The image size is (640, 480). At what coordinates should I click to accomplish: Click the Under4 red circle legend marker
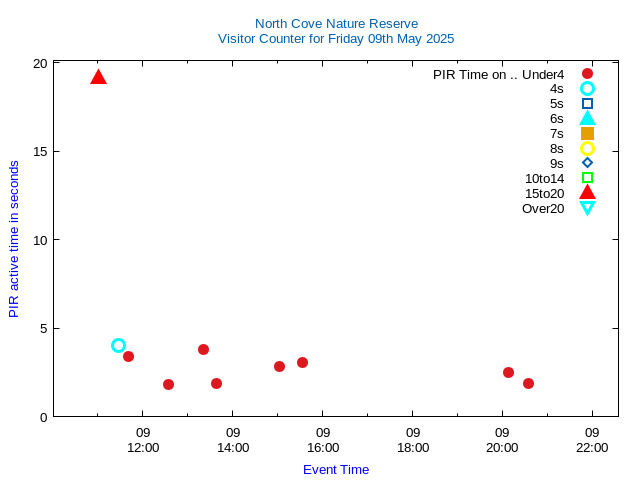pos(587,74)
